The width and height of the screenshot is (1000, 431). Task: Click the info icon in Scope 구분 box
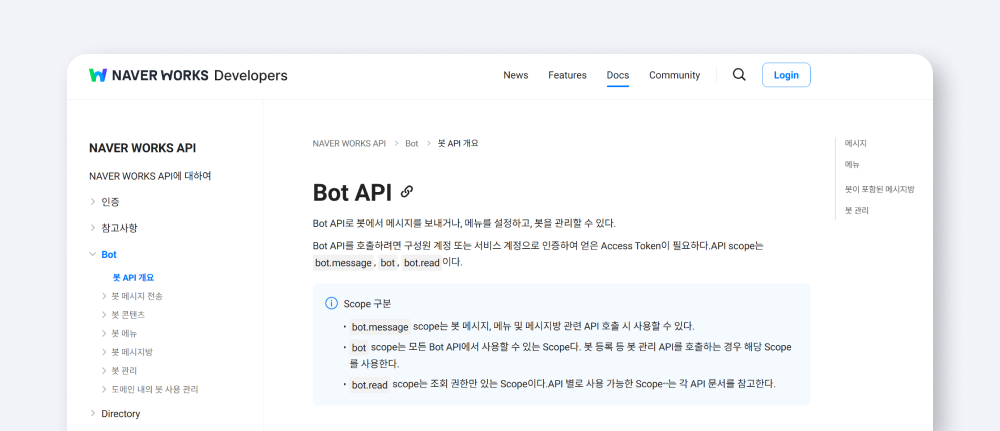(331, 303)
